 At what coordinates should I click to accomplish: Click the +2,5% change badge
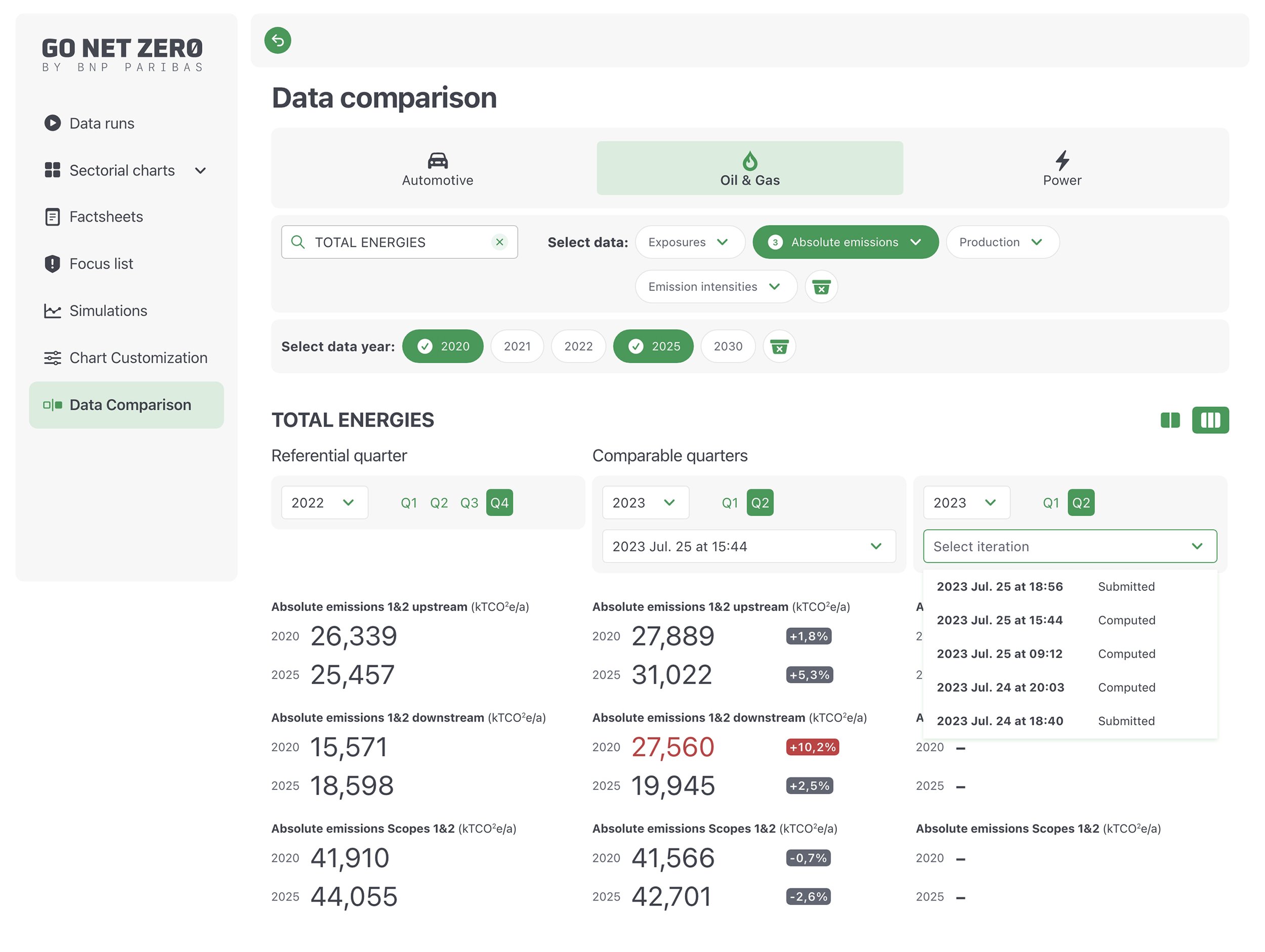click(809, 786)
